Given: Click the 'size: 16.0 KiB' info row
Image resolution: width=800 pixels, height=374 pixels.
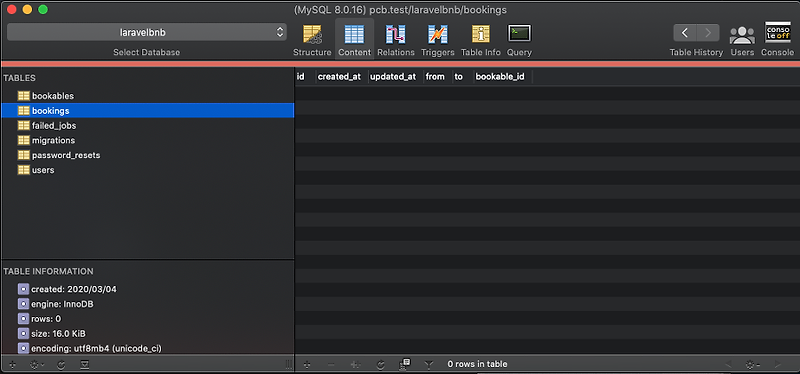Looking at the screenshot, I should (x=58, y=334).
